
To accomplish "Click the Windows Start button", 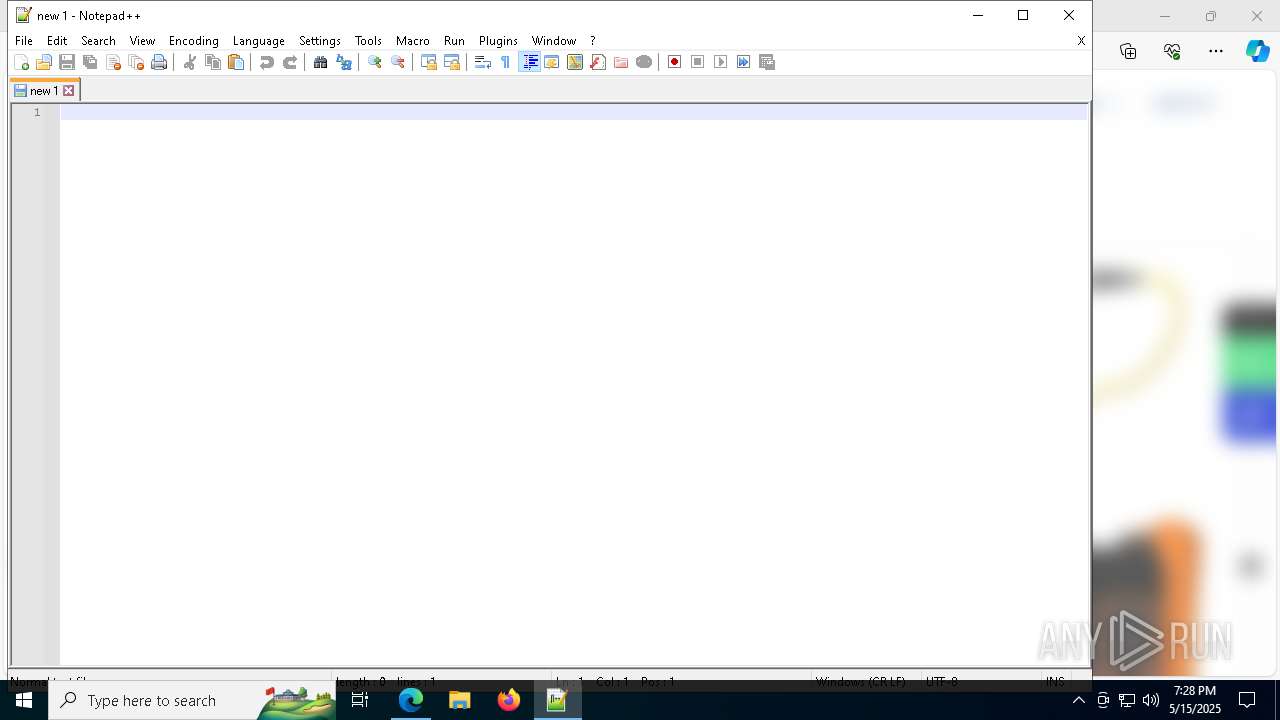I will pos(24,700).
